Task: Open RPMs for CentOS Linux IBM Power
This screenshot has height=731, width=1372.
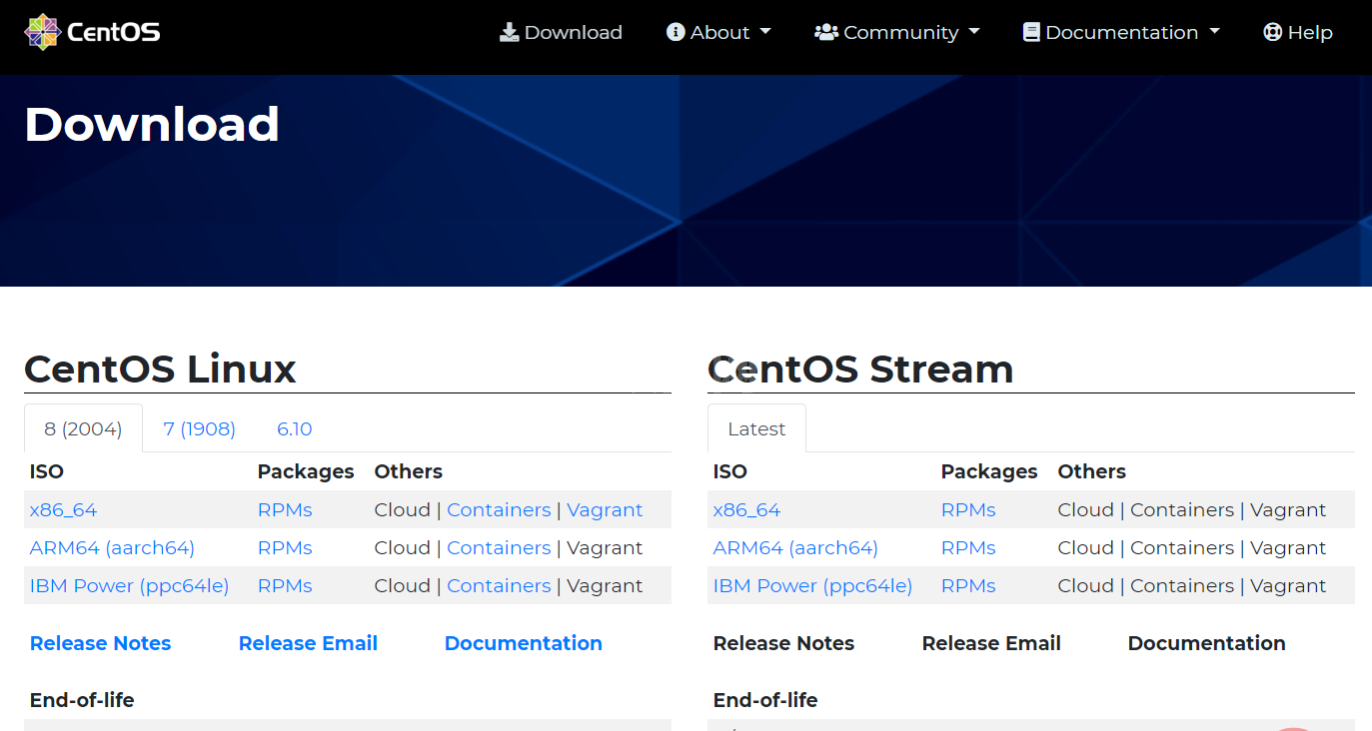Action: coord(285,586)
